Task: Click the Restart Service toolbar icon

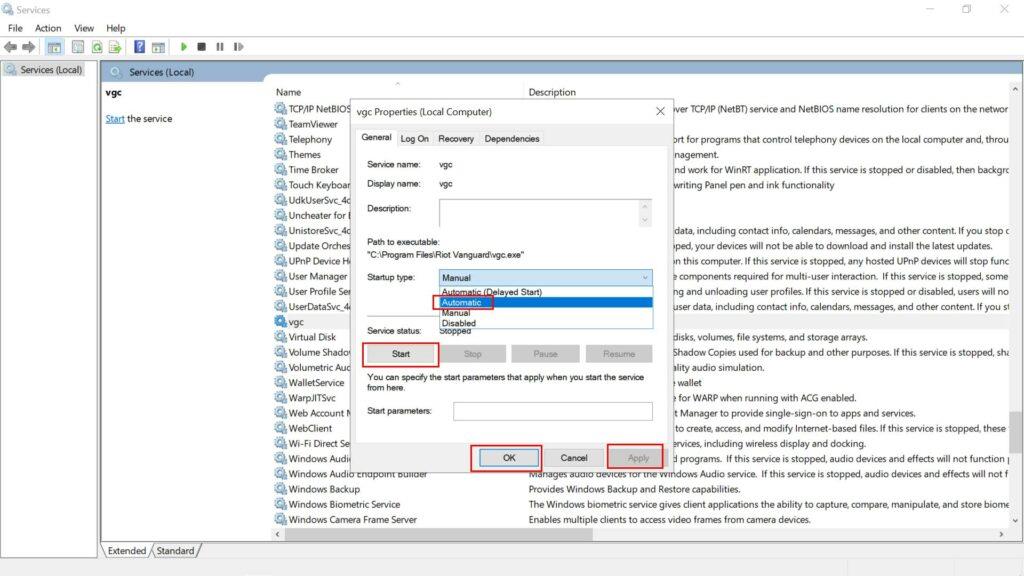Action: coord(238,47)
